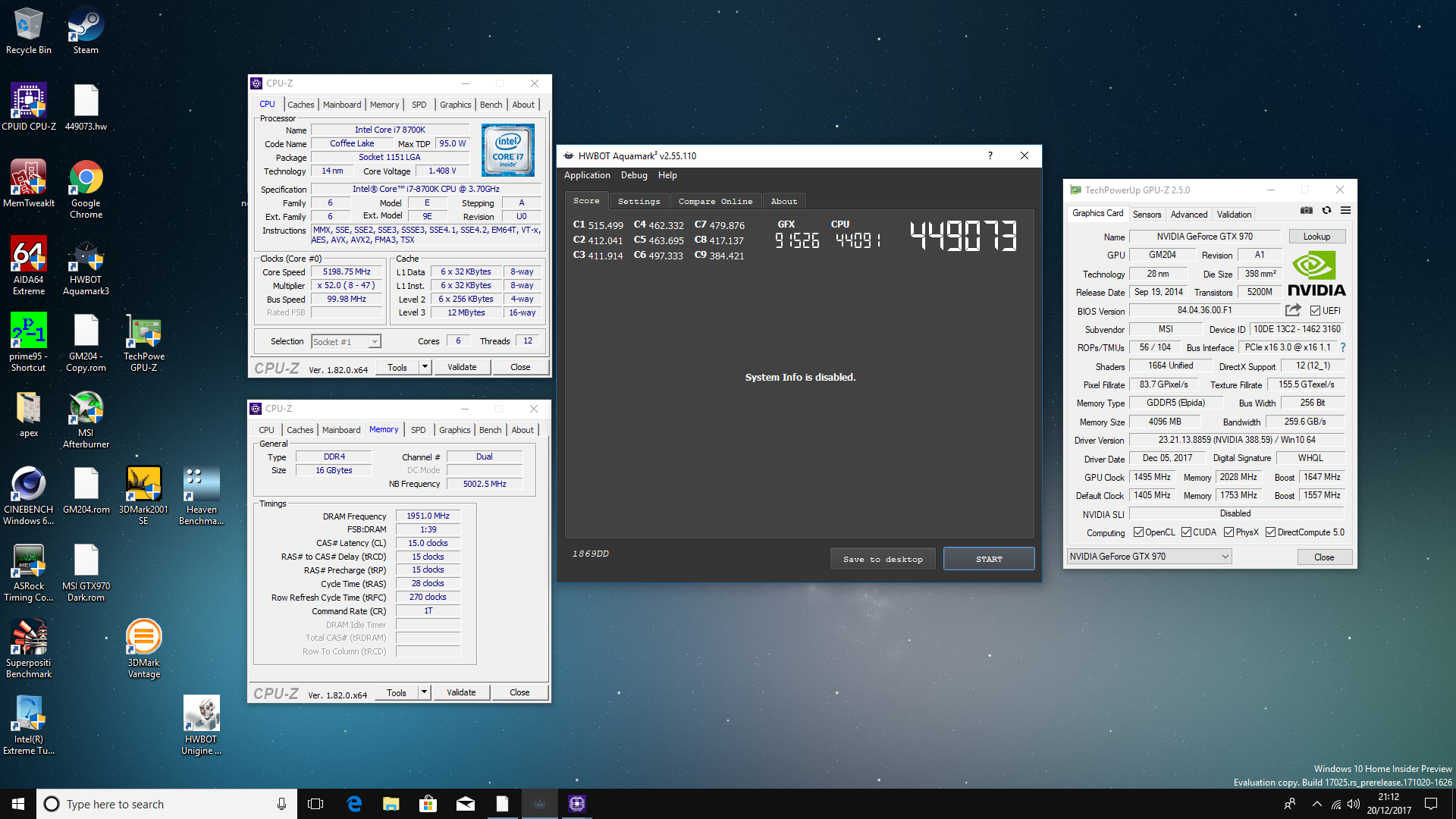Open AIDA64 Extreme desktop shortcut
The height and width of the screenshot is (819, 1456).
[29, 265]
